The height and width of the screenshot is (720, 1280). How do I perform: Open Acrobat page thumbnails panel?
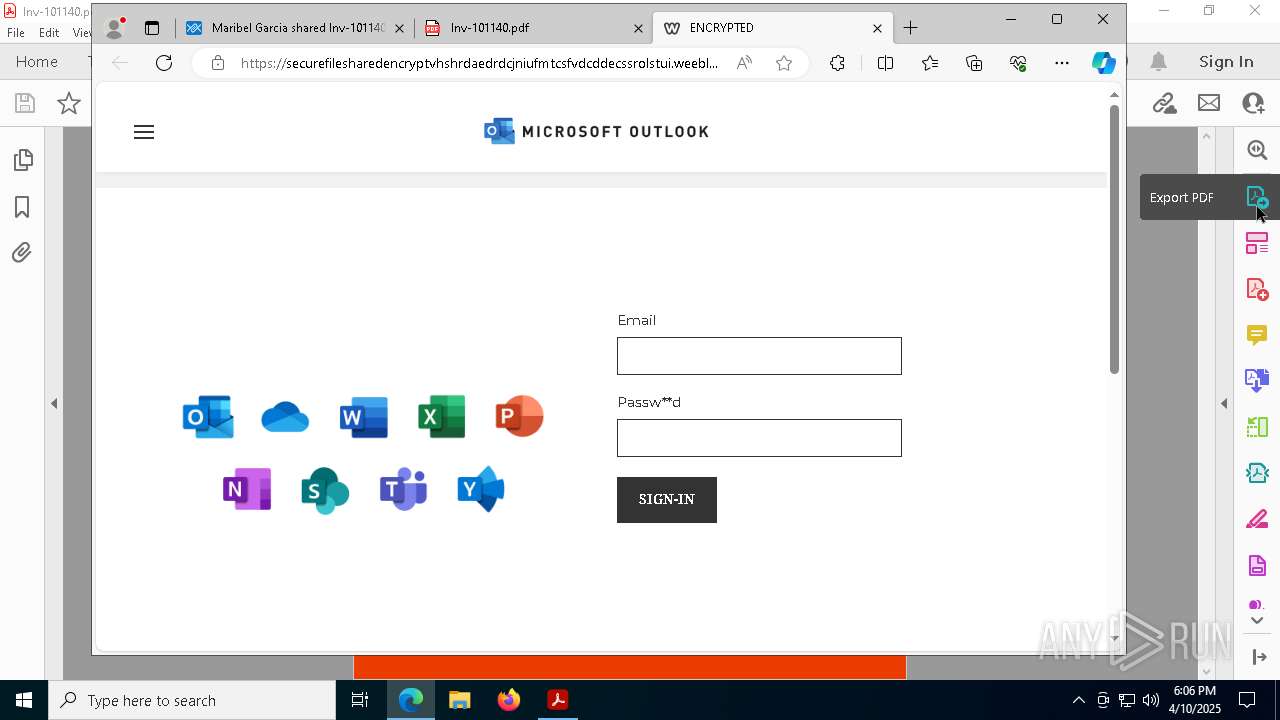pyautogui.click(x=22, y=160)
